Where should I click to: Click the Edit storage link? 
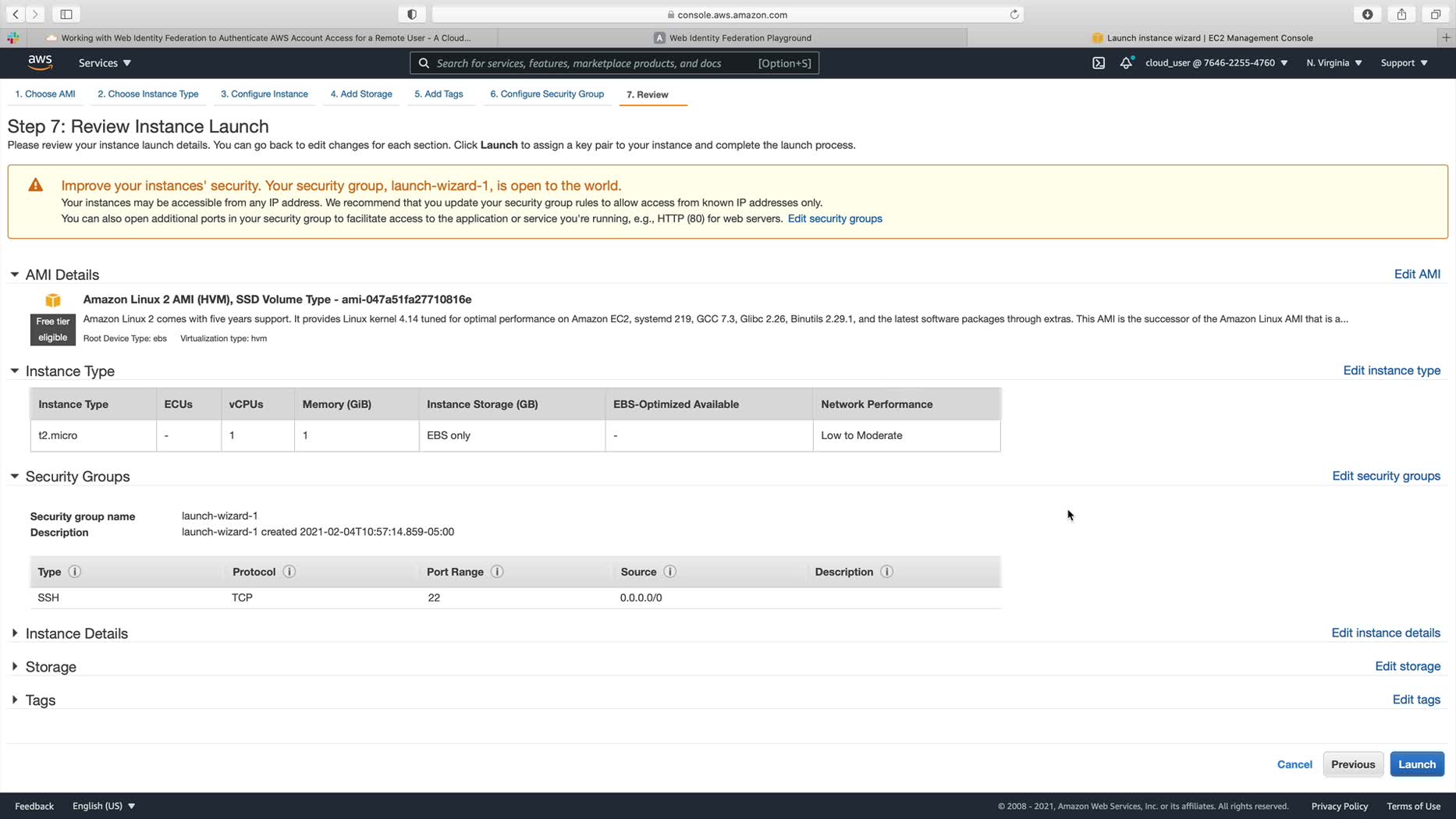click(x=1408, y=666)
